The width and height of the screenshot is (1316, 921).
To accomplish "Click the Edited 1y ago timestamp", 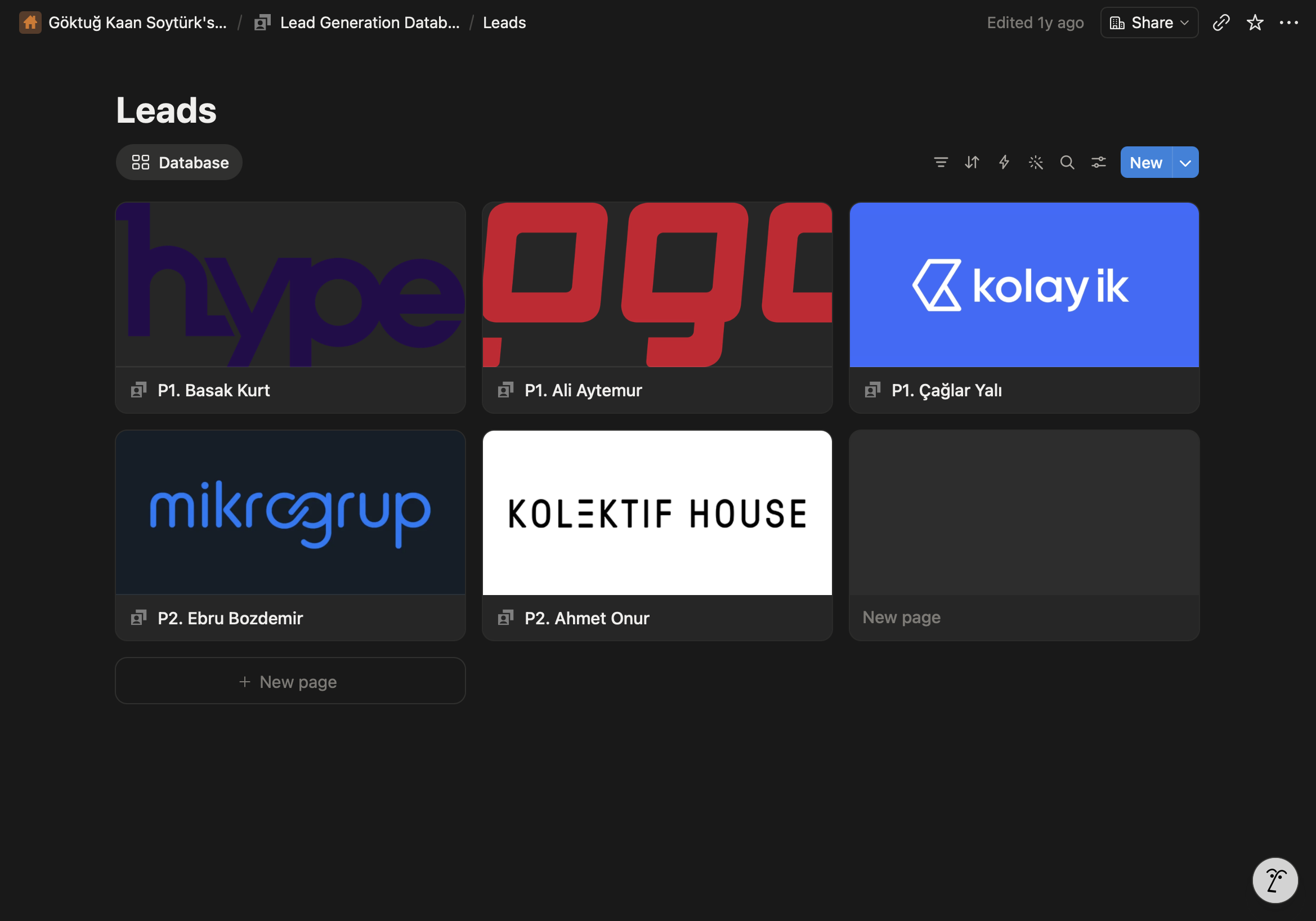I will [x=1035, y=23].
